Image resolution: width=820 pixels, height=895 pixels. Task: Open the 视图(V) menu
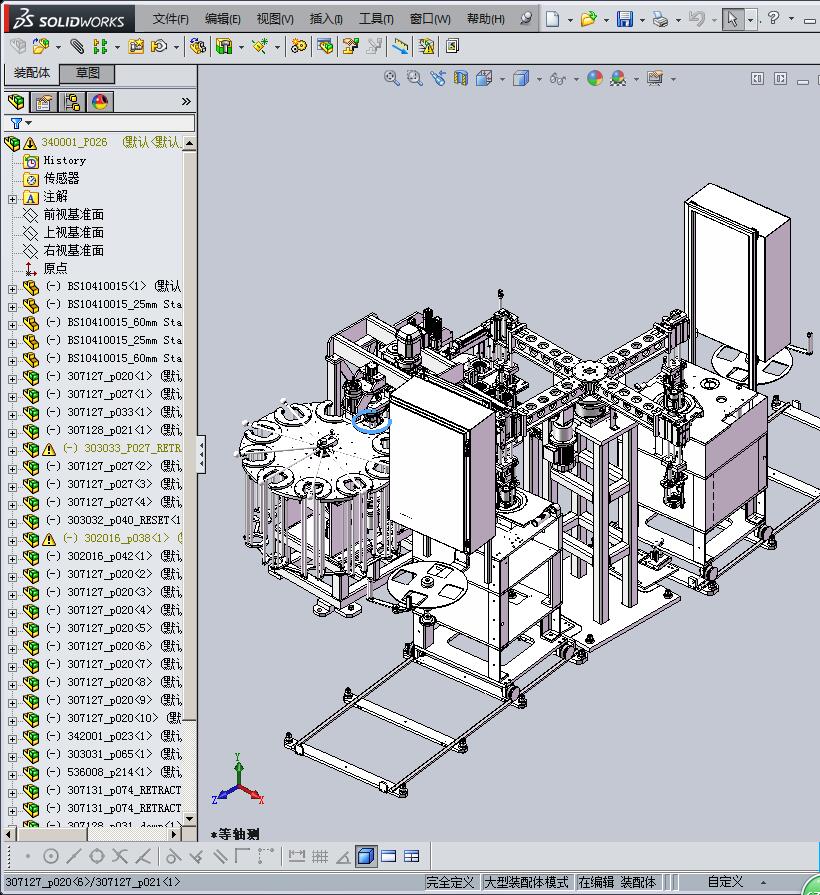[275, 19]
